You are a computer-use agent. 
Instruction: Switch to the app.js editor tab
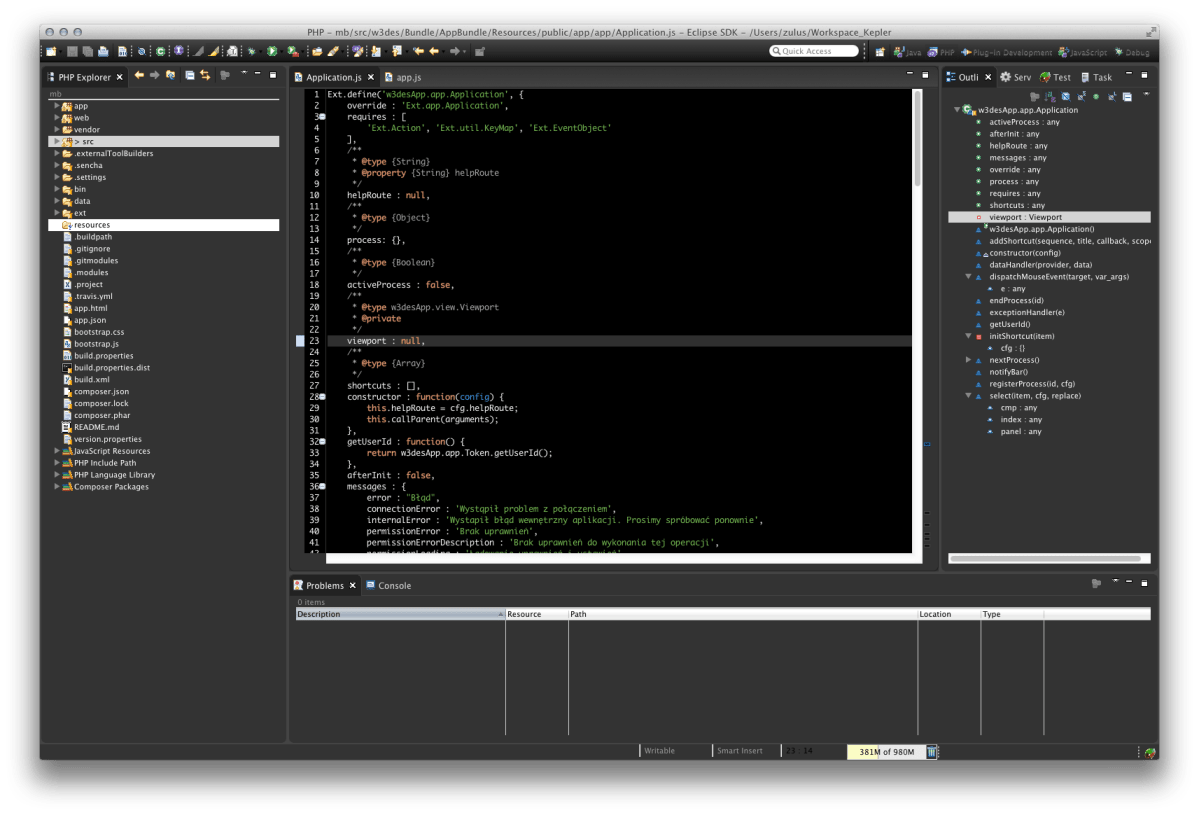pos(403,77)
